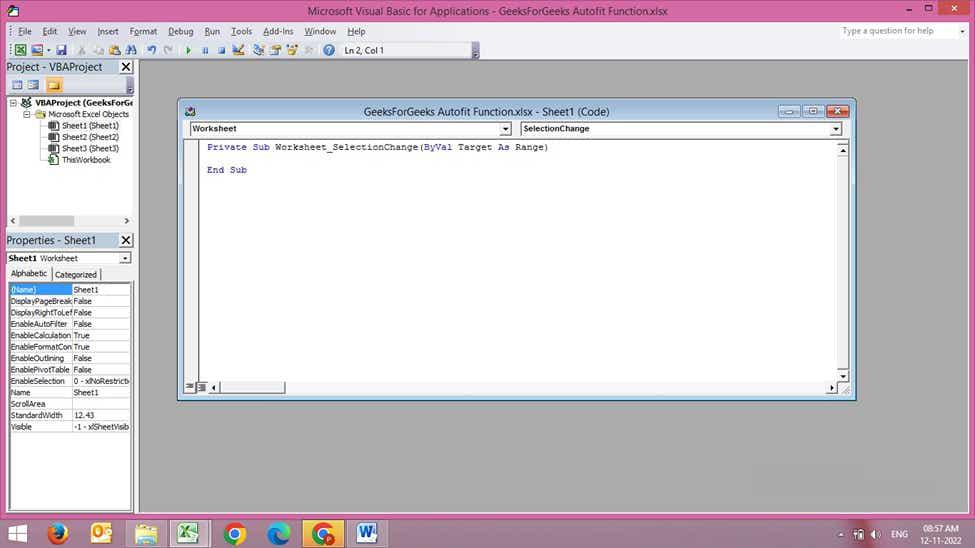Click View Object icon in Project panel
975x548 pixels.
click(34, 85)
